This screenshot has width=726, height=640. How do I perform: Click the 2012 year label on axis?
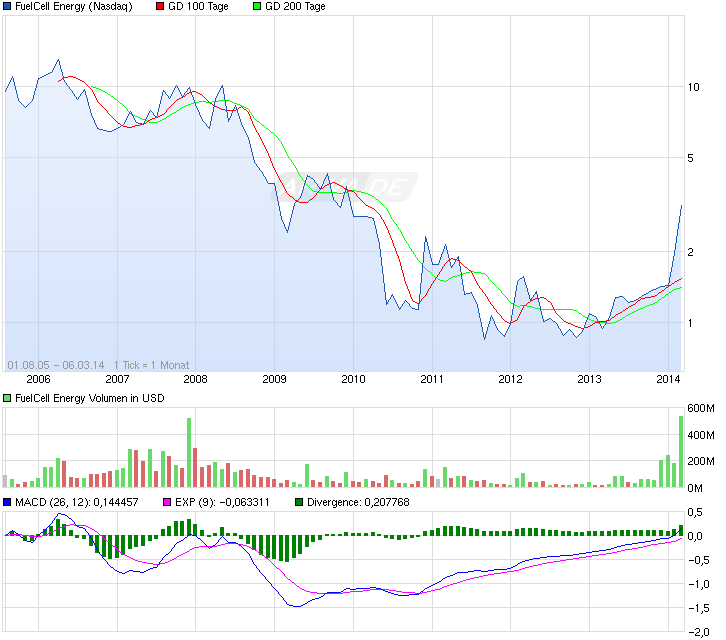coord(510,379)
